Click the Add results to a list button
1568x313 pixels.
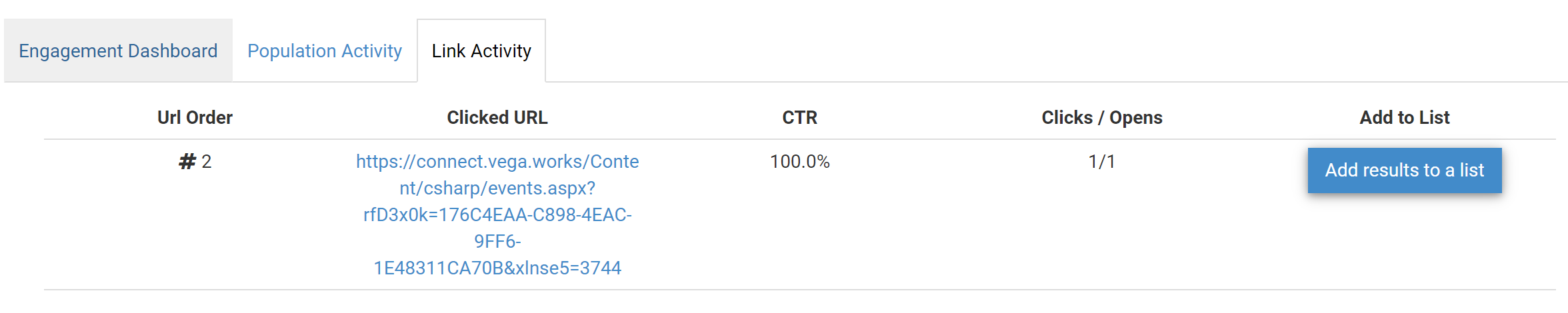tap(1405, 170)
